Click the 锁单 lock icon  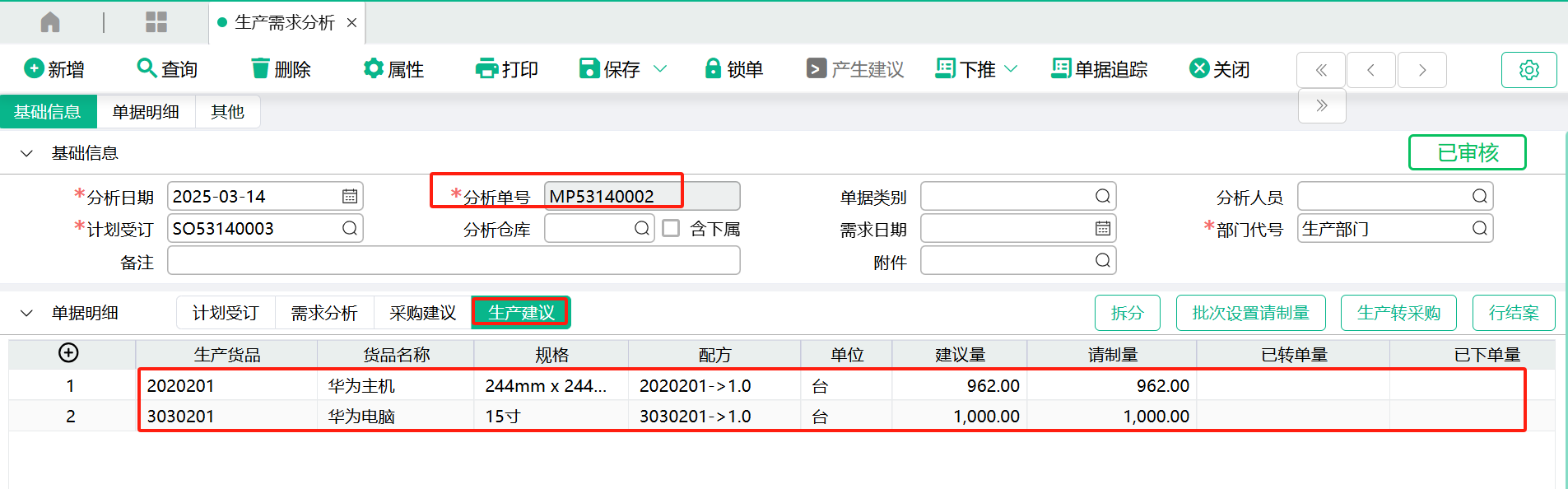coord(713,68)
